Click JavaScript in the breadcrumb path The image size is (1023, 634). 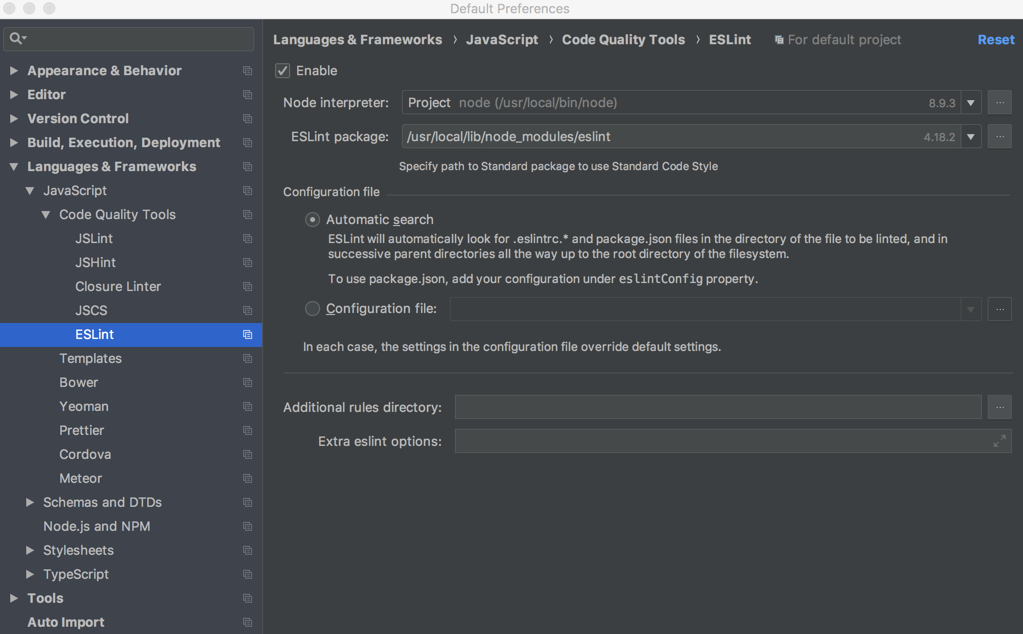(502, 40)
